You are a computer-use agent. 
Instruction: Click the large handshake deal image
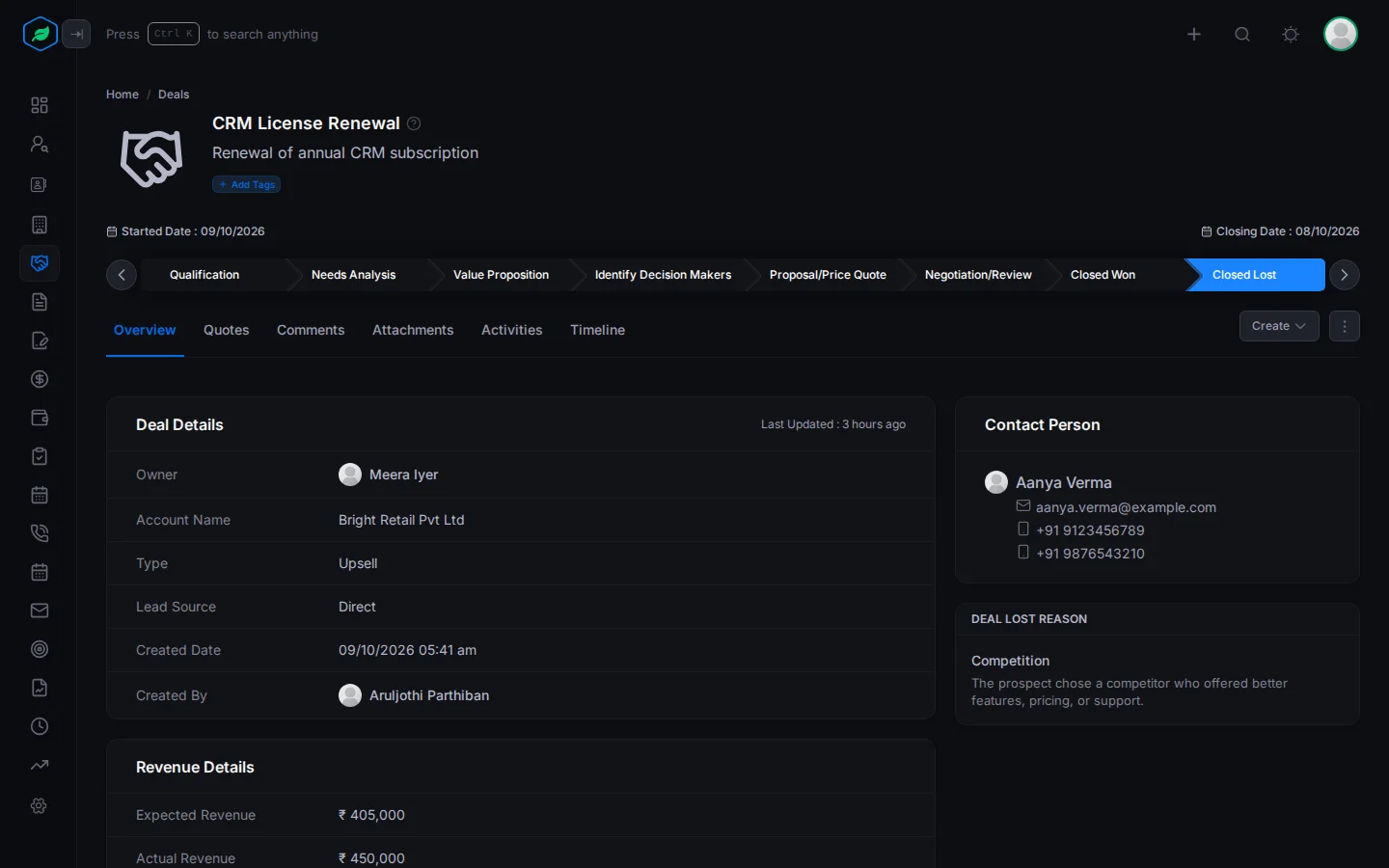tap(151, 158)
